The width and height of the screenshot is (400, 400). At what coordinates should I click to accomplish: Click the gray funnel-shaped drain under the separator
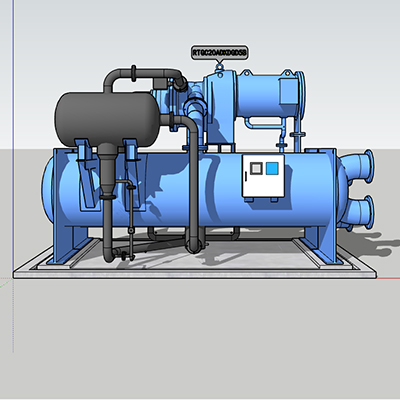tap(107, 170)
